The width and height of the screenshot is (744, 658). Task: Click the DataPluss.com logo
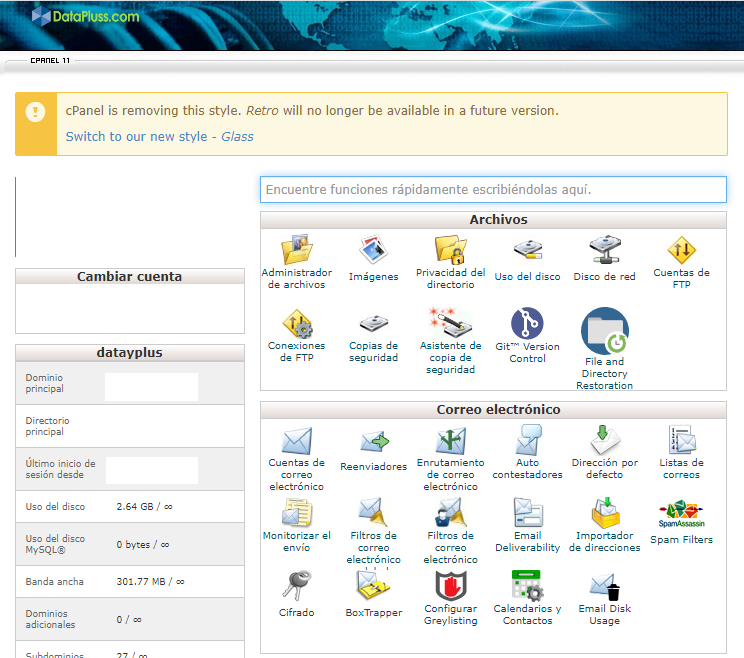point(85,16)
